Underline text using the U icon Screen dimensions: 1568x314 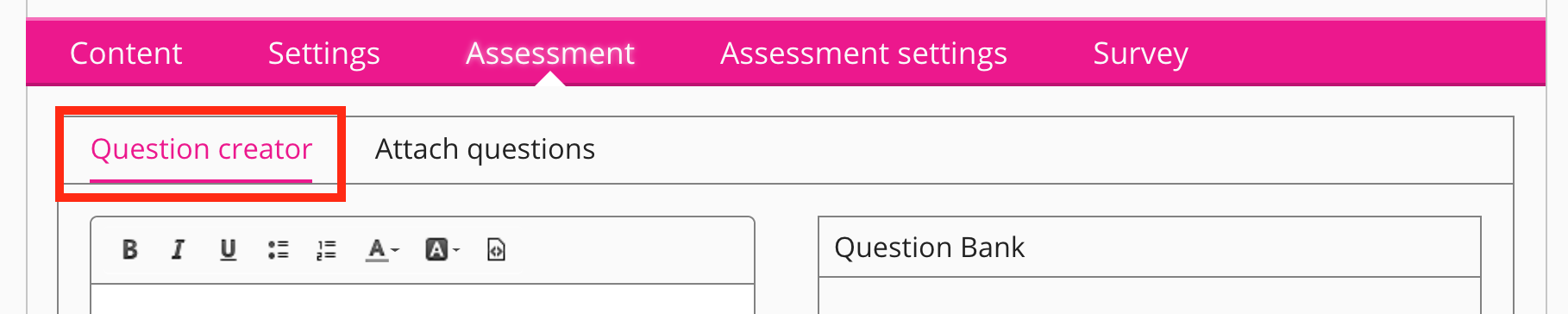(x=228, y=249)
